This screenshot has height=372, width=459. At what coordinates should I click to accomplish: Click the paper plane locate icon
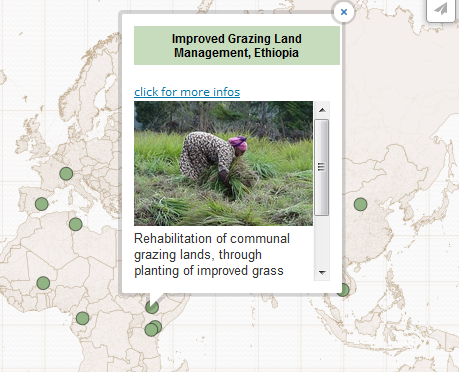click(441, 9)
